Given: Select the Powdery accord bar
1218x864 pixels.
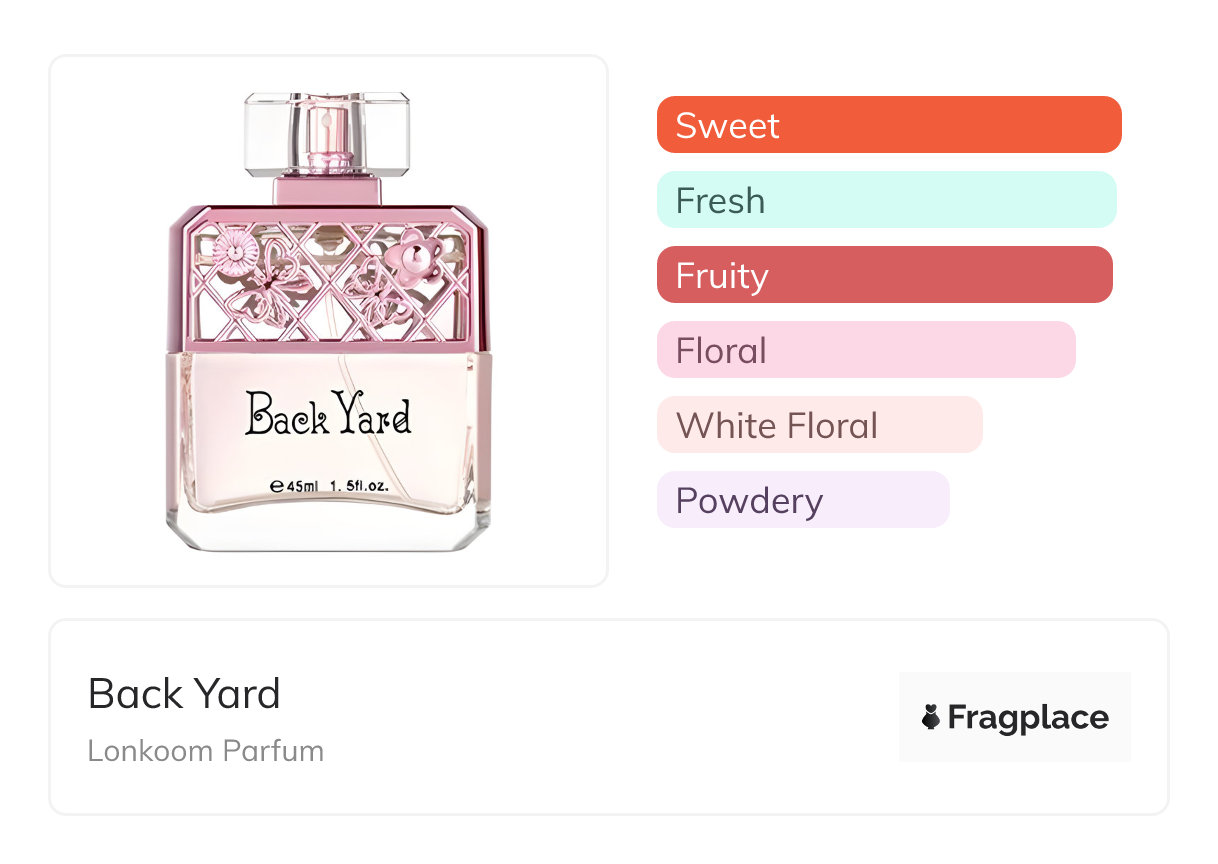Looking at the screenshot, I should (x=802, y=500).
